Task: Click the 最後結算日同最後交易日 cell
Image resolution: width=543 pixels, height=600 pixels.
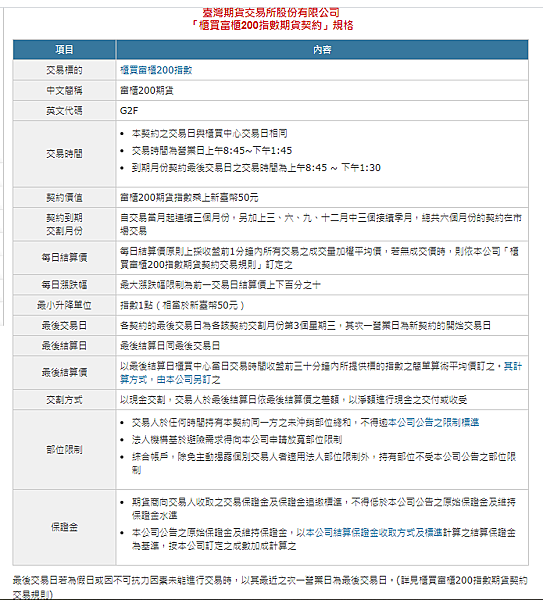Action: click(x=322, y=346)
